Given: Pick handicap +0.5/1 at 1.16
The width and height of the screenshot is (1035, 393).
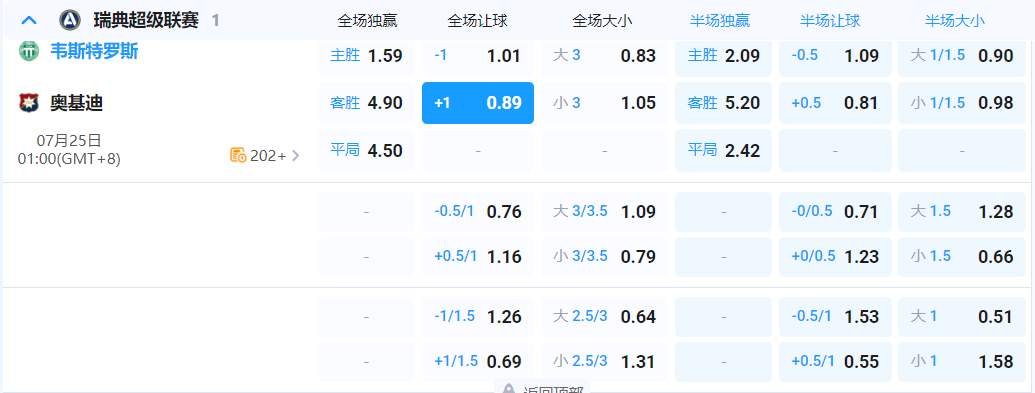Looking at the screenshot, I should 478,256.
